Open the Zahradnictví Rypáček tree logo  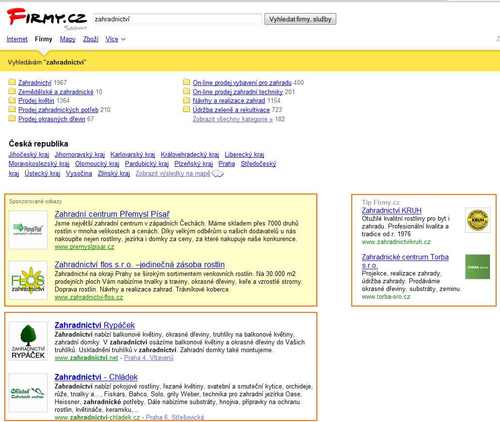[28, 341]
